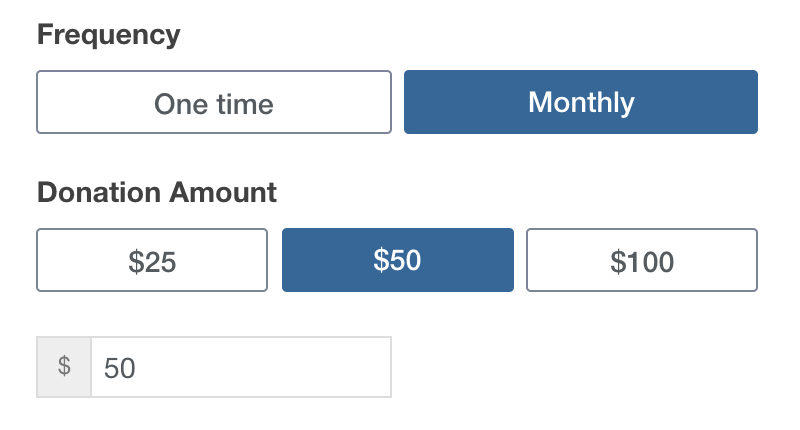Select the One time frequency option
This screenshot has width=800, height=430.
point(213,102)
